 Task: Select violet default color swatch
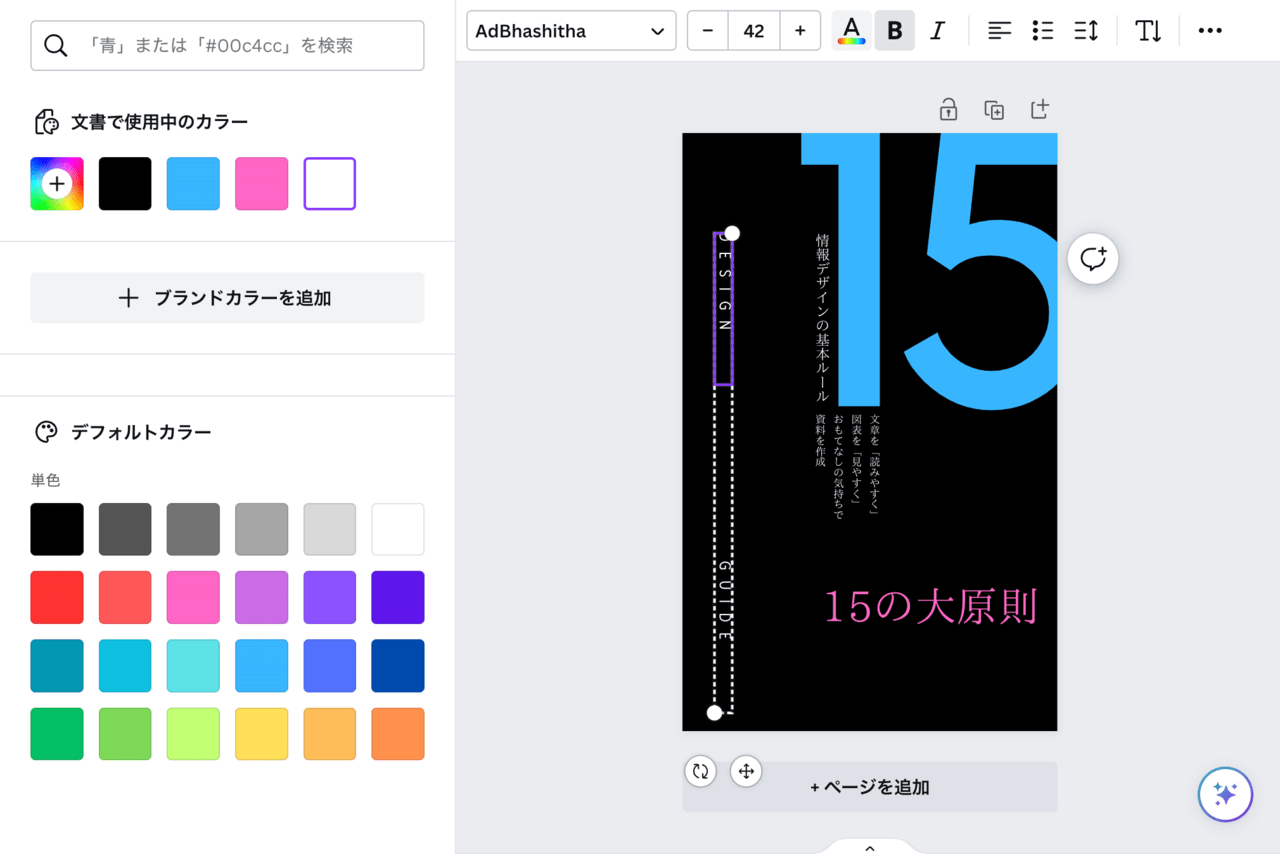(x=330, y=597)
